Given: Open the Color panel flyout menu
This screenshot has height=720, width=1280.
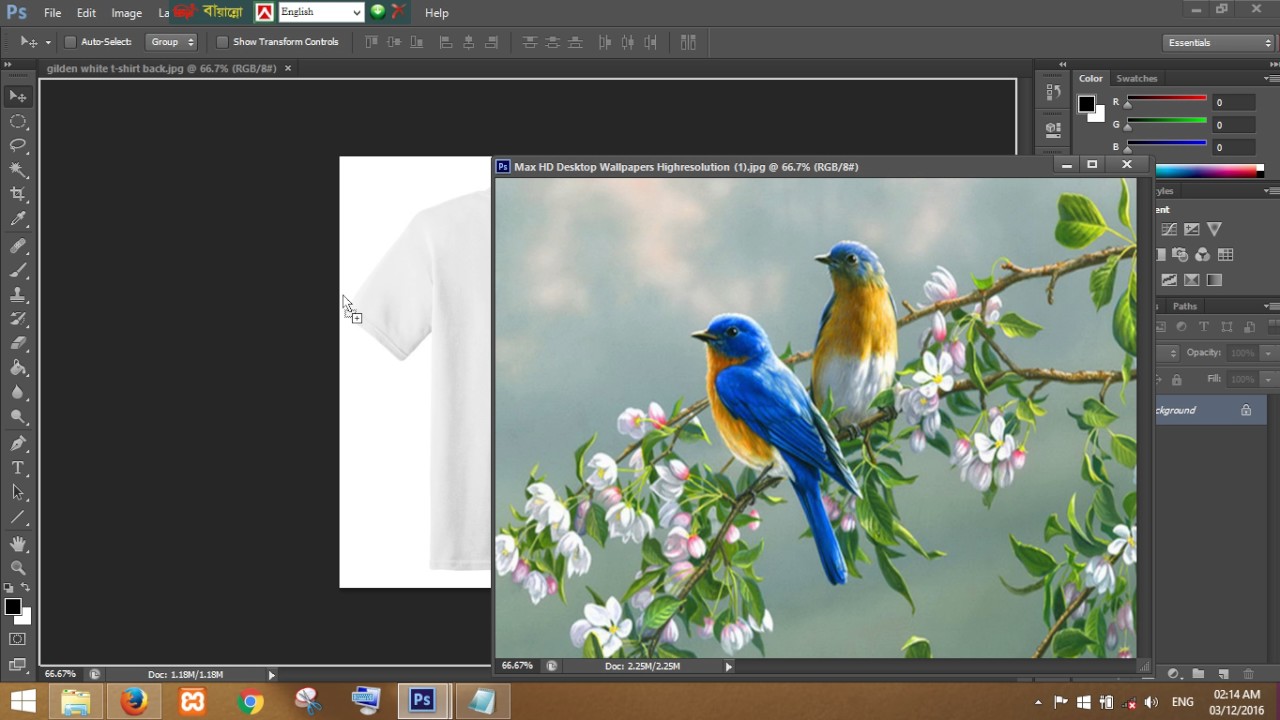Looking at the screenshot, I should tap(1270, 78).
